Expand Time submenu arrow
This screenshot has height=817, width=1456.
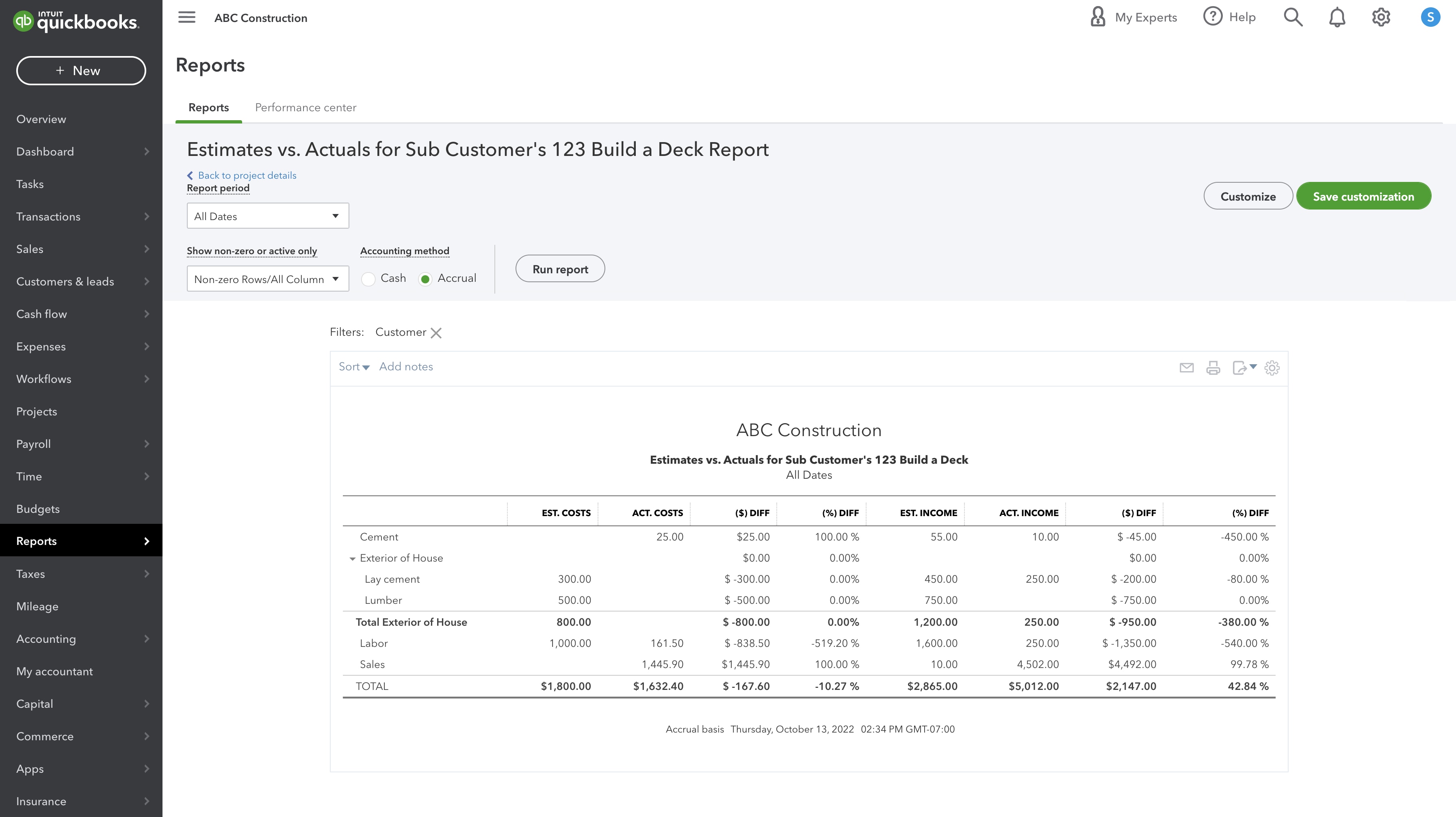(x=147, y=476)
